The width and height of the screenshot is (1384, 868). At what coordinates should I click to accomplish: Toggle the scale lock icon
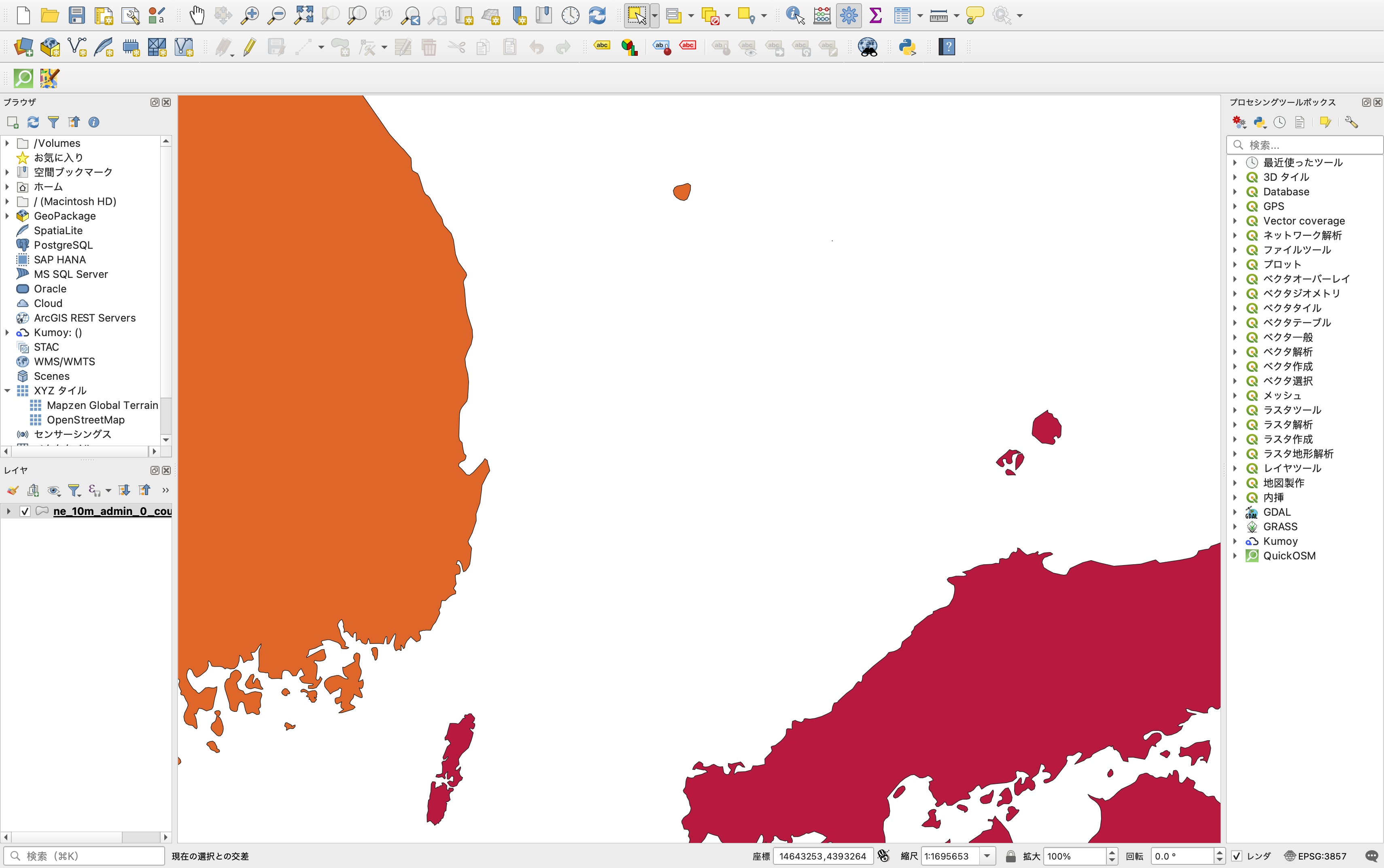(x=1011, y=856)
